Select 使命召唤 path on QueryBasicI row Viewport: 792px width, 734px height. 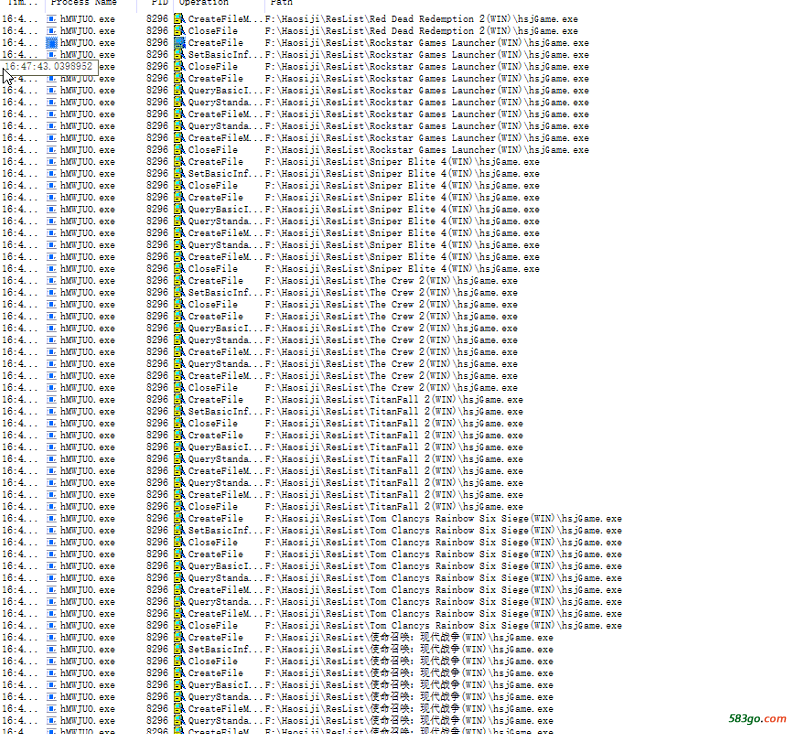click(x=409, y=685)
